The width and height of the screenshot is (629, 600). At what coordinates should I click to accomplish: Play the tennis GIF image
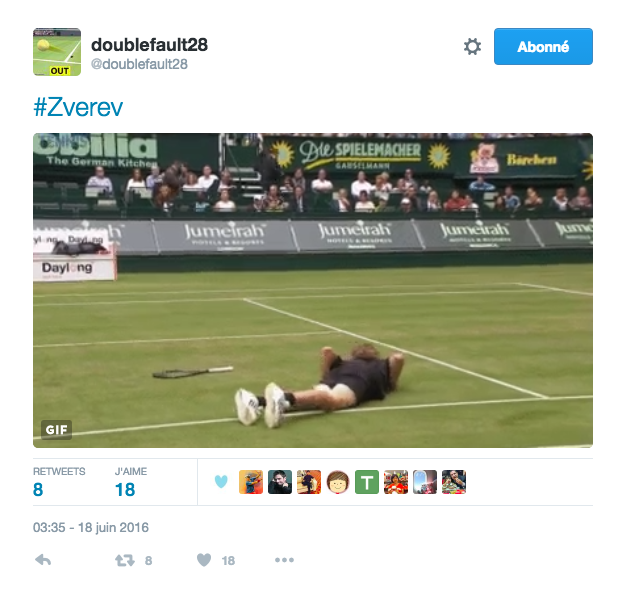pos(313,290)
